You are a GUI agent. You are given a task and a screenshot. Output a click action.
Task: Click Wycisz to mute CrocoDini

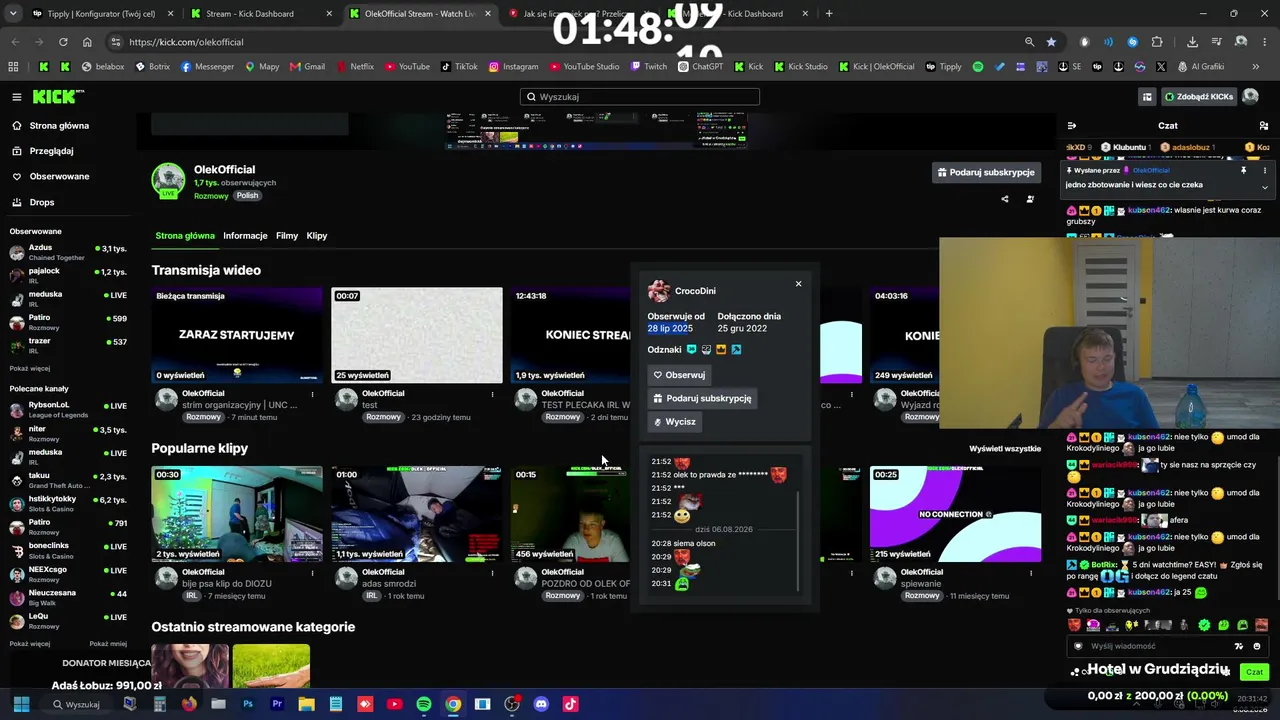coord(675,422)
